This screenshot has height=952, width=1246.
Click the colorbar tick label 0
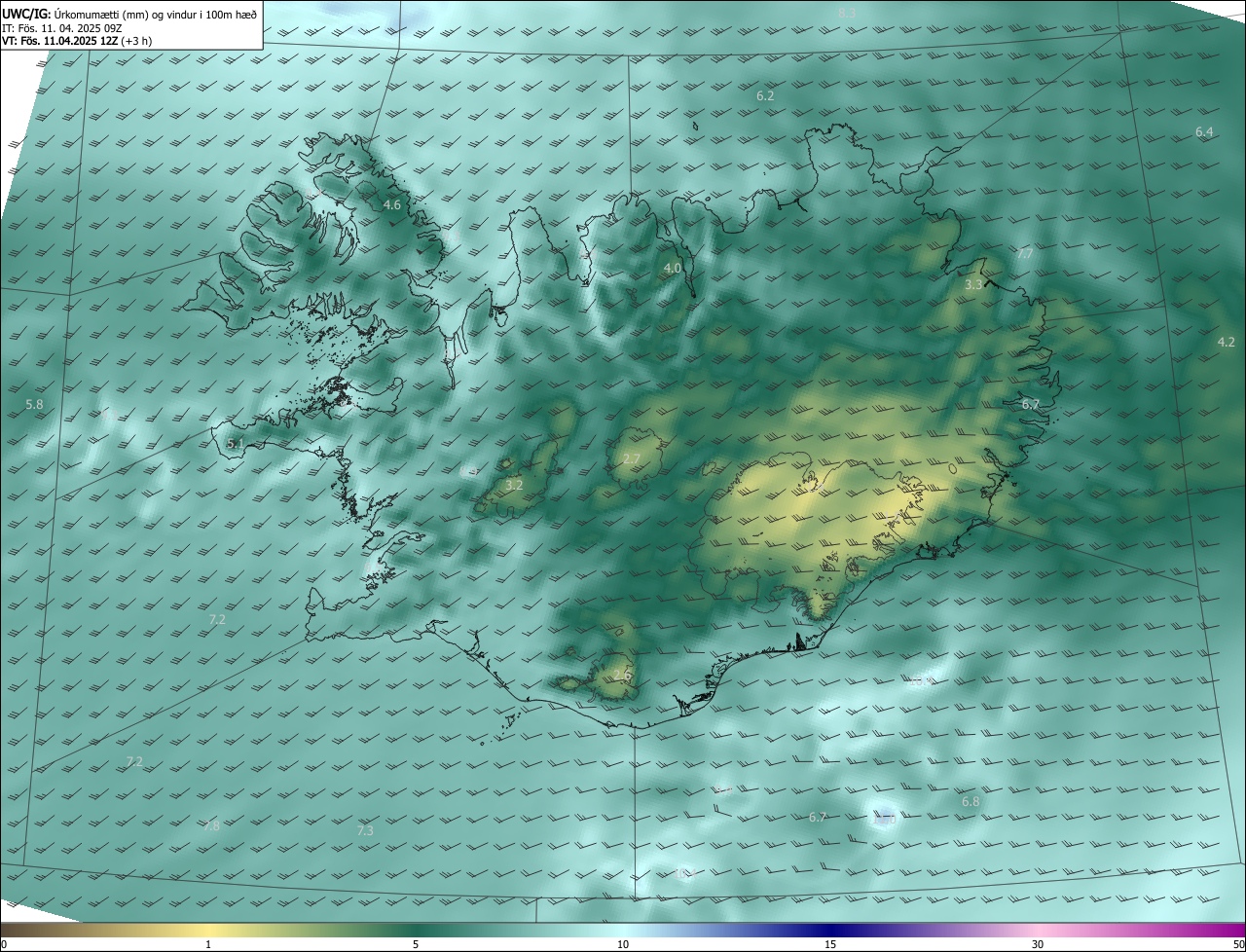click(4, 944)
